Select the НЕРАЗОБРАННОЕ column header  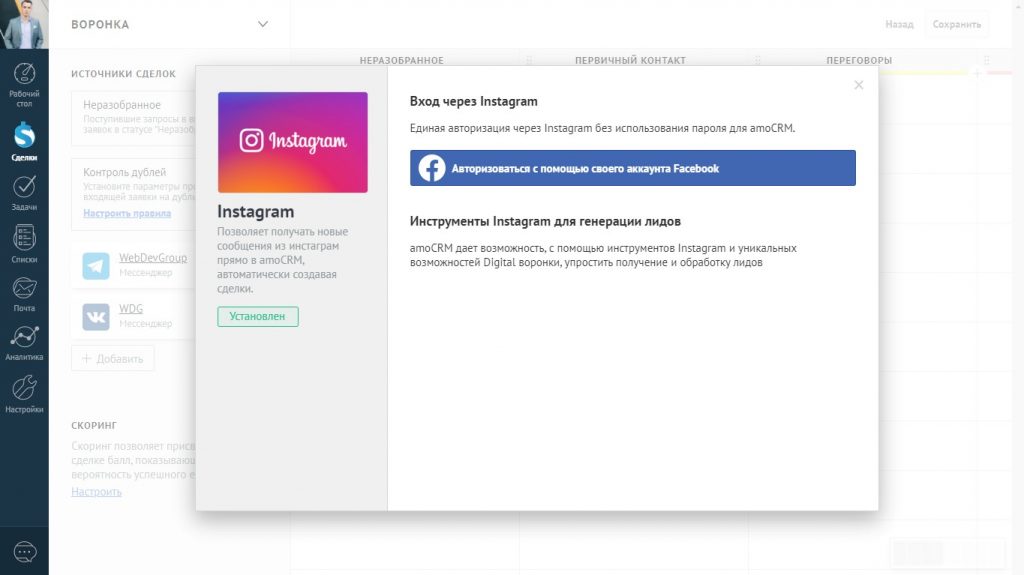point(402,60)
